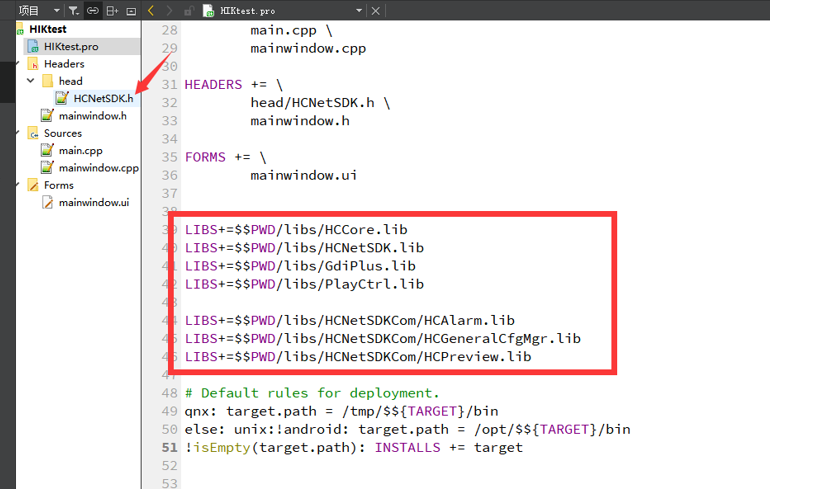Click the filter tree icon
This screenshot has width=821, height=489.
[x=74, y=10]
